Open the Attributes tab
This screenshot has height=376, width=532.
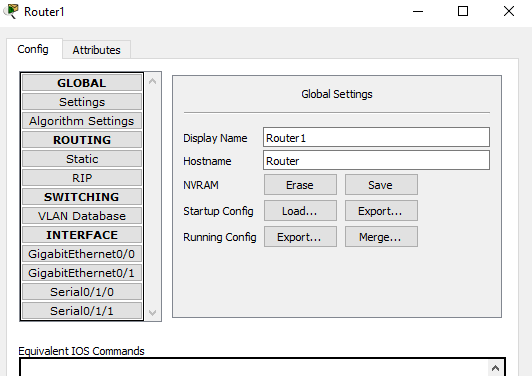(96, 50)
